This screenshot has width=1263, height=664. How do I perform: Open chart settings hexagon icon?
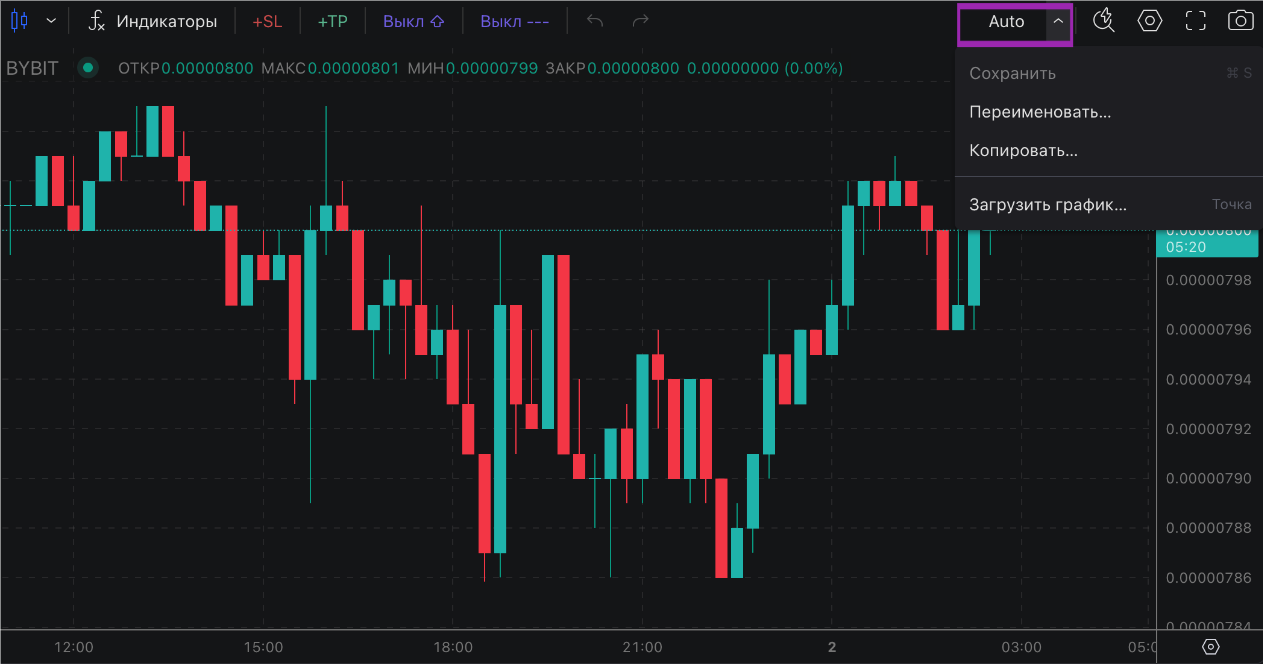point(1150,21)
